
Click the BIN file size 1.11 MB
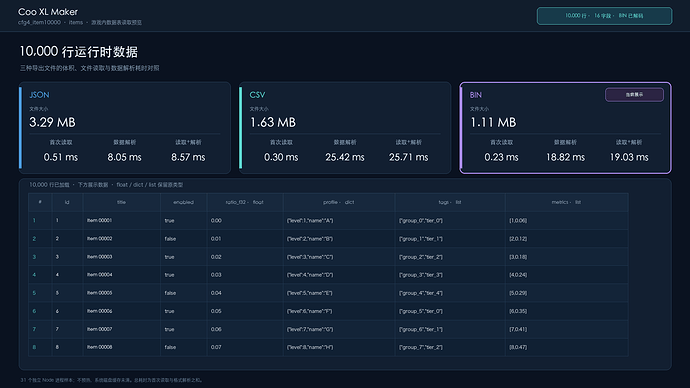tap(493, 122)
